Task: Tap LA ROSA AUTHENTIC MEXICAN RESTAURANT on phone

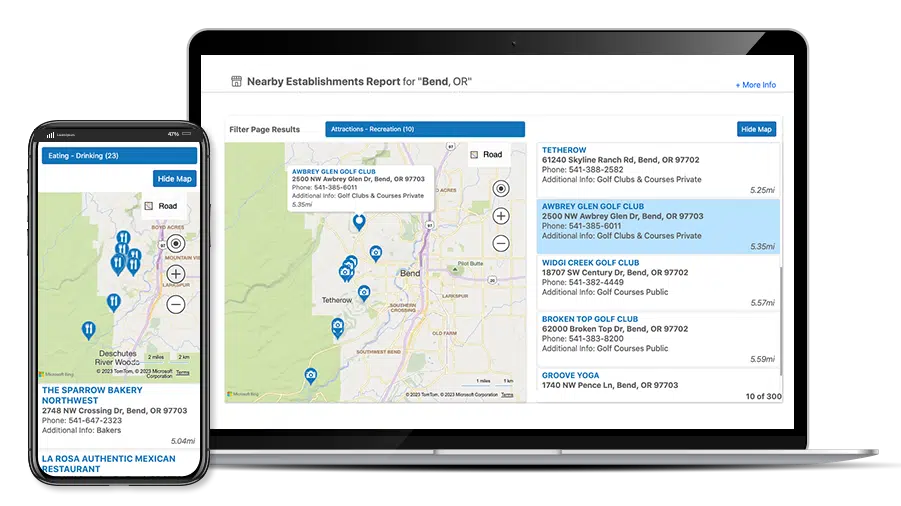Action: click(x=109, y=463)
